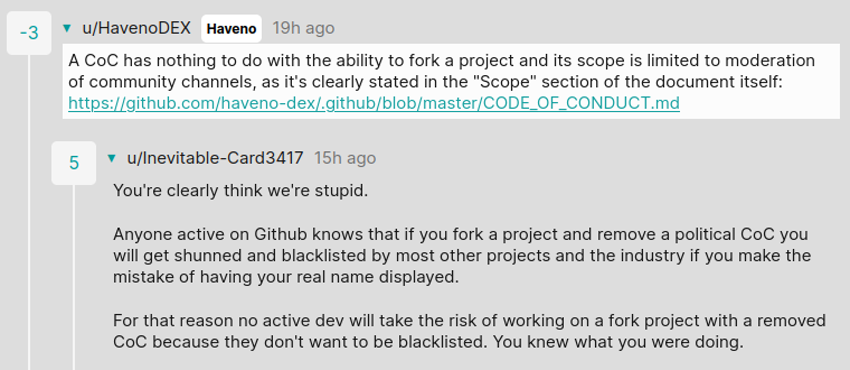
Task: Click the line "mistake of having your real name"
Action: point(286,277)
